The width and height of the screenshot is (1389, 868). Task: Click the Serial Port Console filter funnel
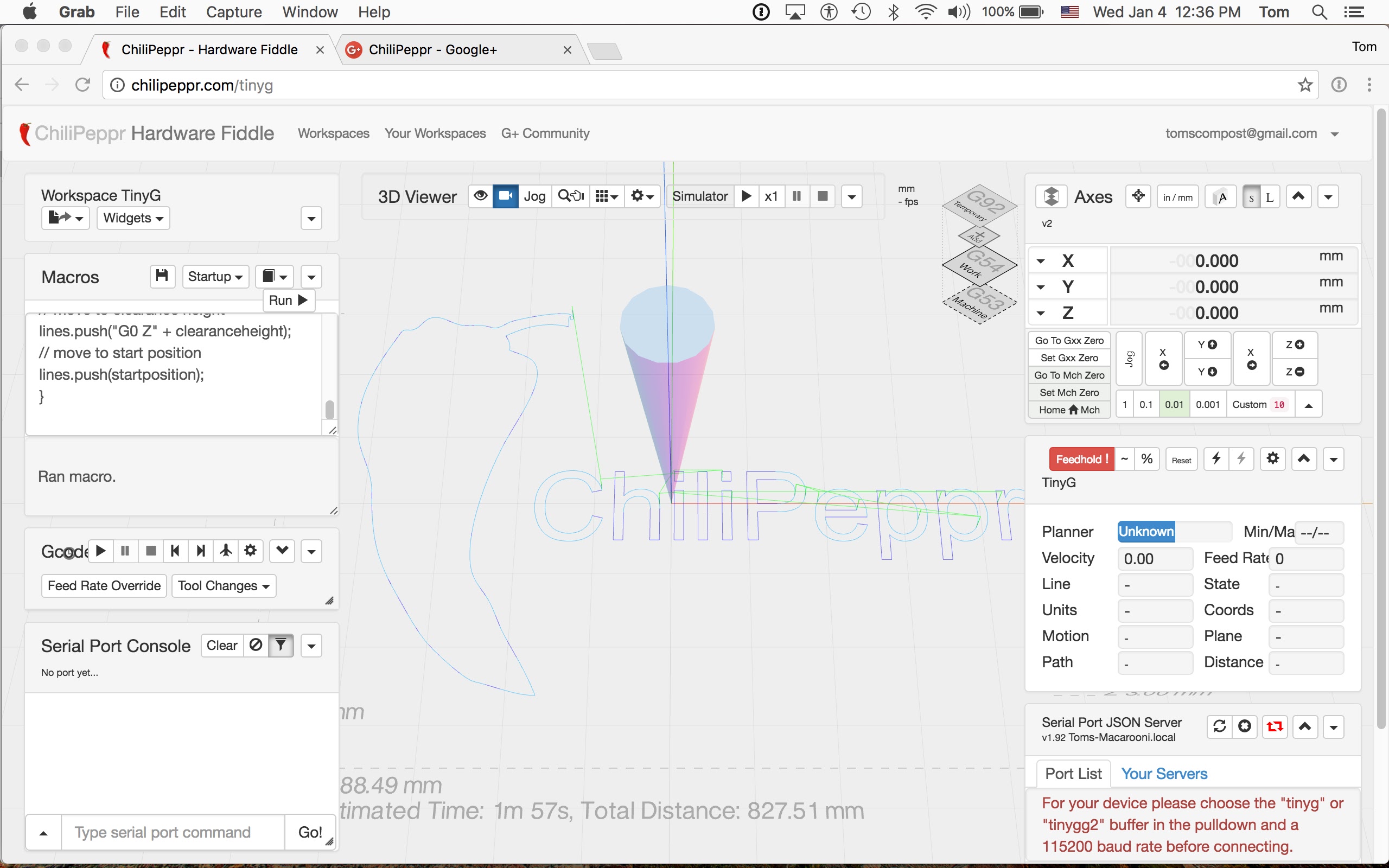coord(281,645)
